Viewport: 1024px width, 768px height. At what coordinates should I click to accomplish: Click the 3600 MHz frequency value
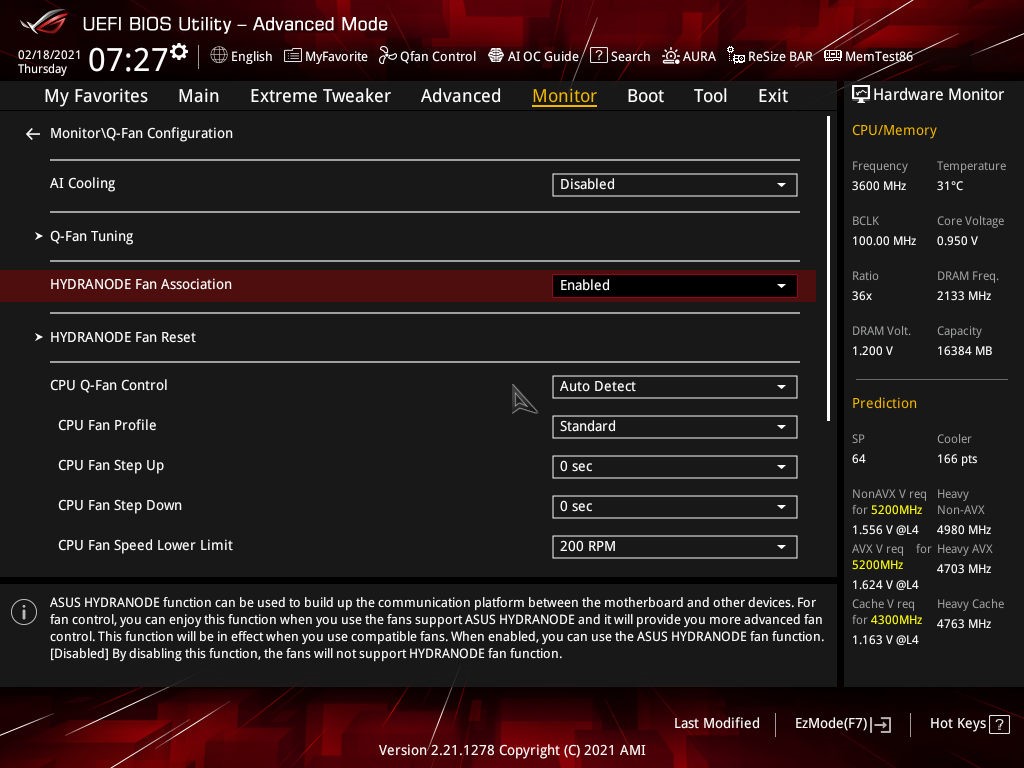(879, 186)
